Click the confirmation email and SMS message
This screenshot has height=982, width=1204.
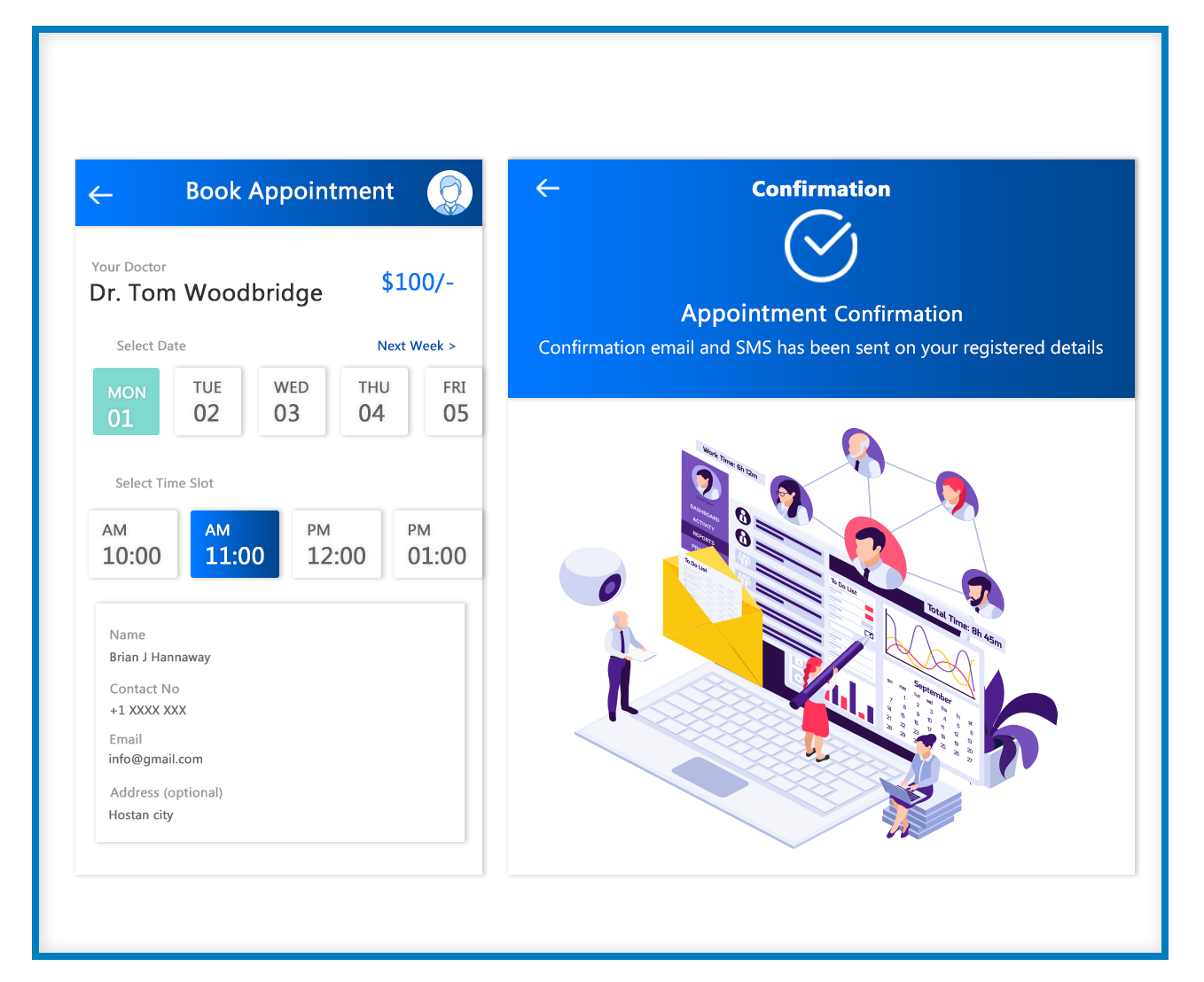[821, 347]
